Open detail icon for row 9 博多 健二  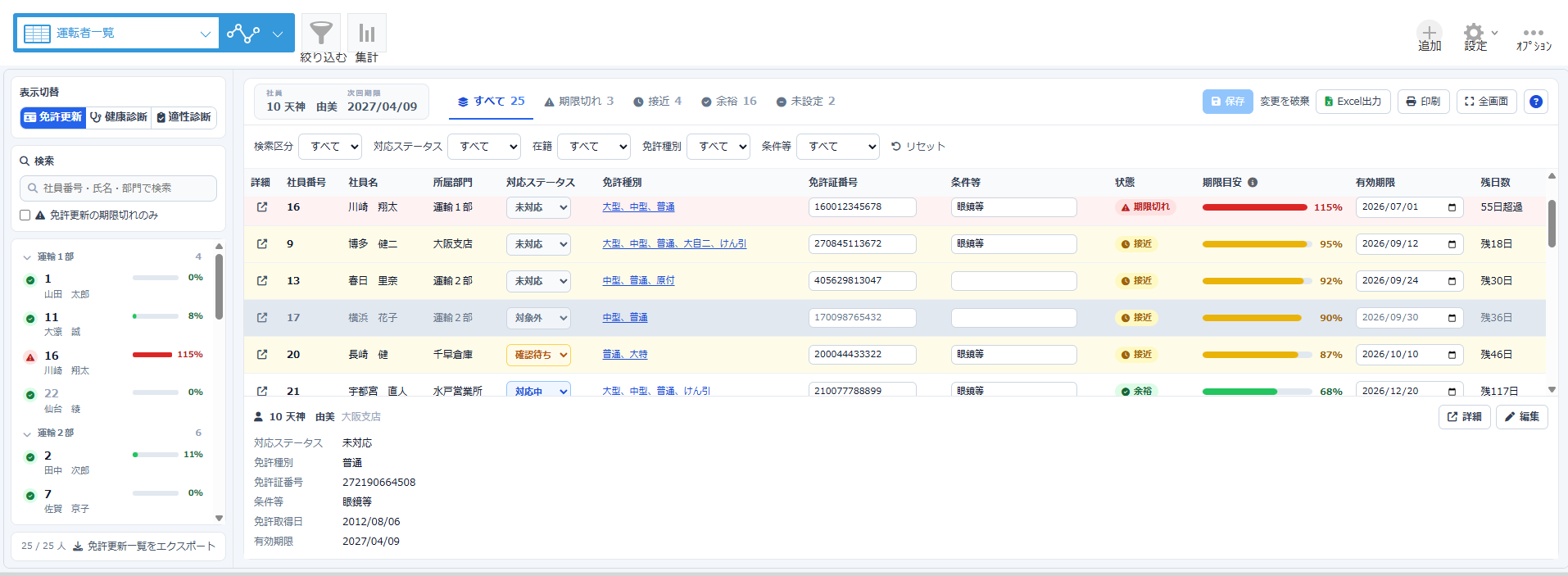262,244
